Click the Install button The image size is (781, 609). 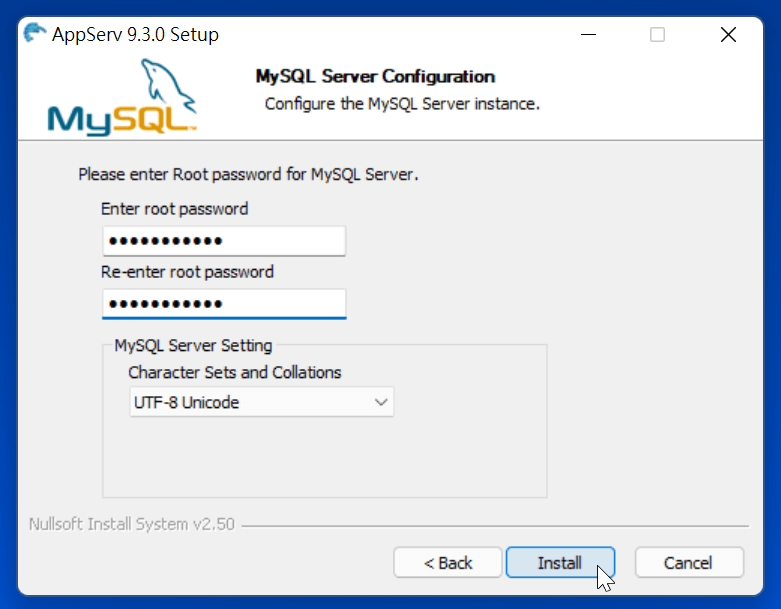560,563
